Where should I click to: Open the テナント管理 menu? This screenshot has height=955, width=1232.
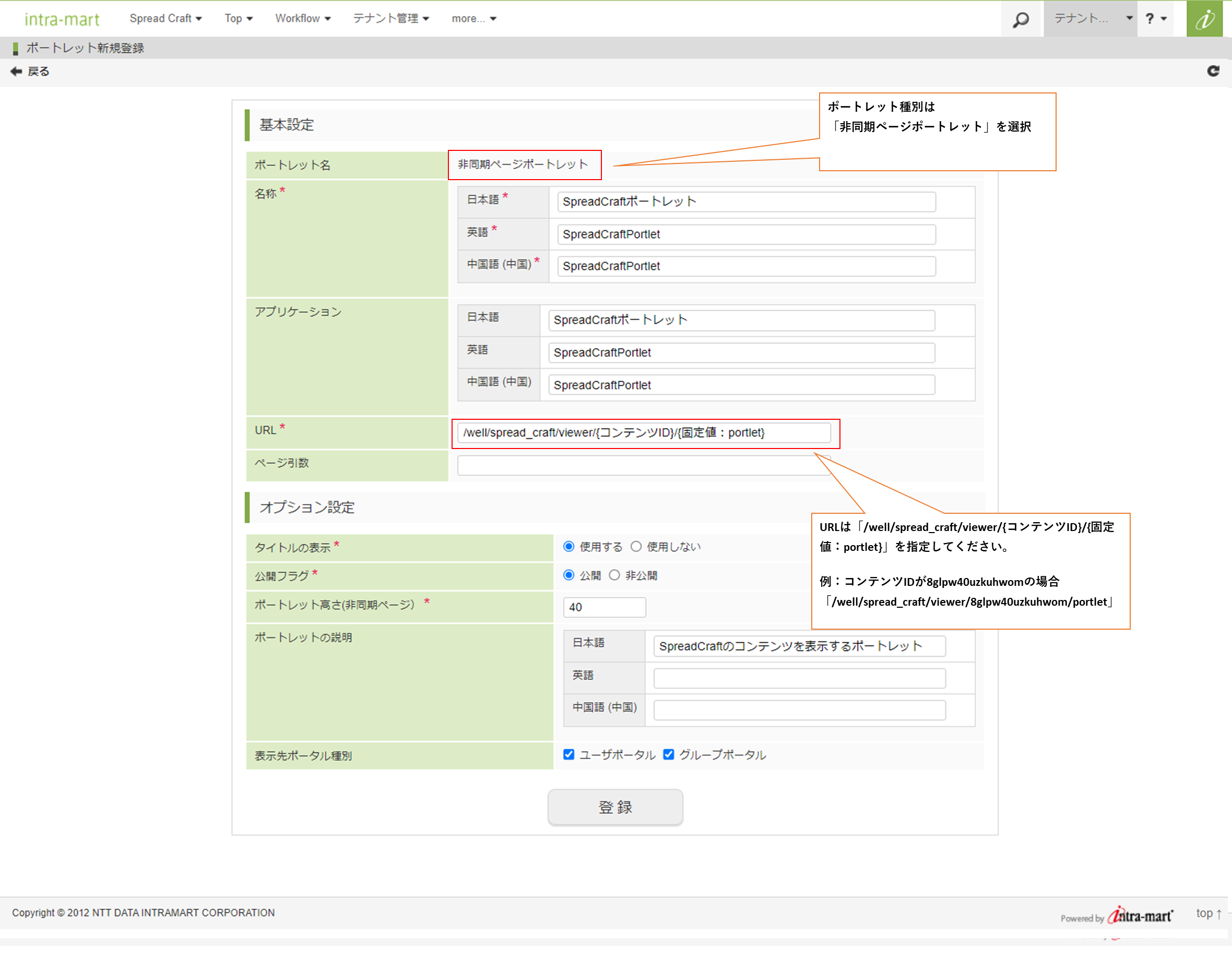(x=391, y=19)
